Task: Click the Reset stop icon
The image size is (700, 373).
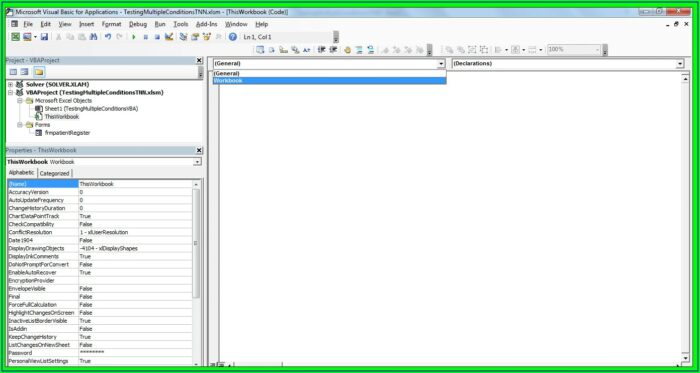Action: coord(157,37)
